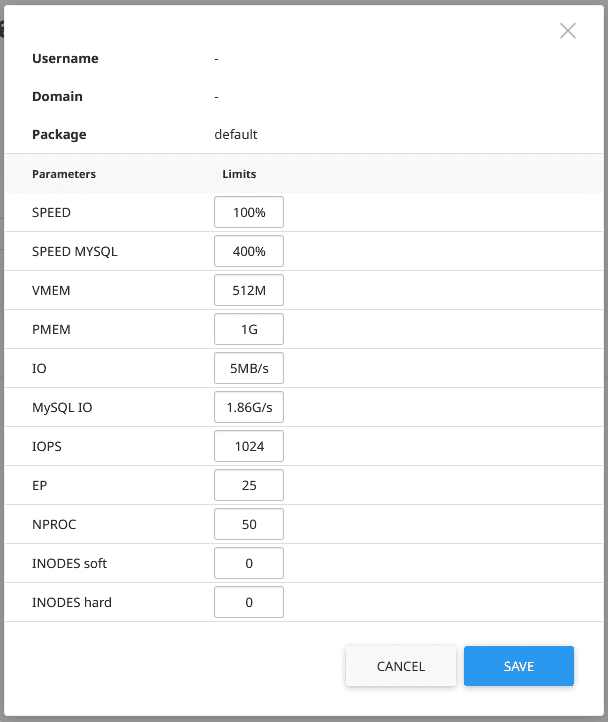Click the PMEM limit field showing 1G
Image resolution: width=608 pixels, height=722 pixels.
click(249, 330)
